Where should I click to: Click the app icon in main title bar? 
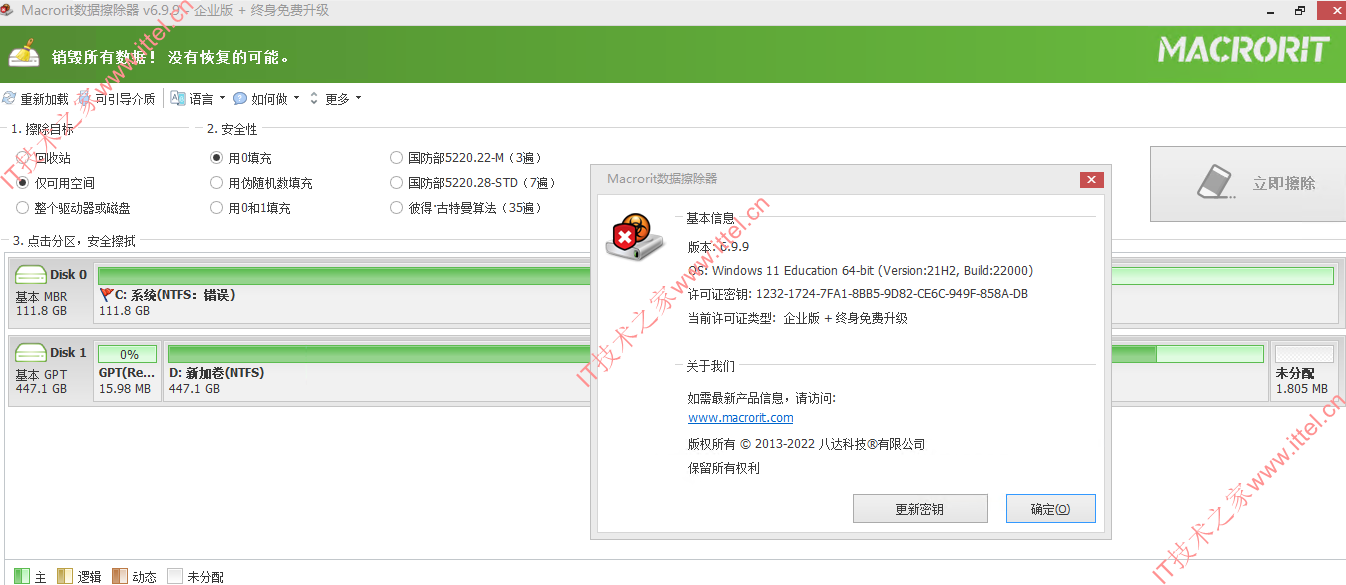click(x=10, y=11)
